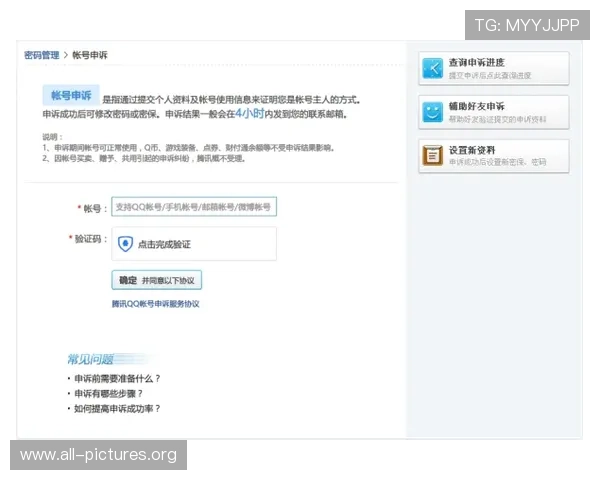The height and width of the screenshot is (480, 600).
Task: Click the 帐号申诉 highlighted heading
Action: [71, 95]
